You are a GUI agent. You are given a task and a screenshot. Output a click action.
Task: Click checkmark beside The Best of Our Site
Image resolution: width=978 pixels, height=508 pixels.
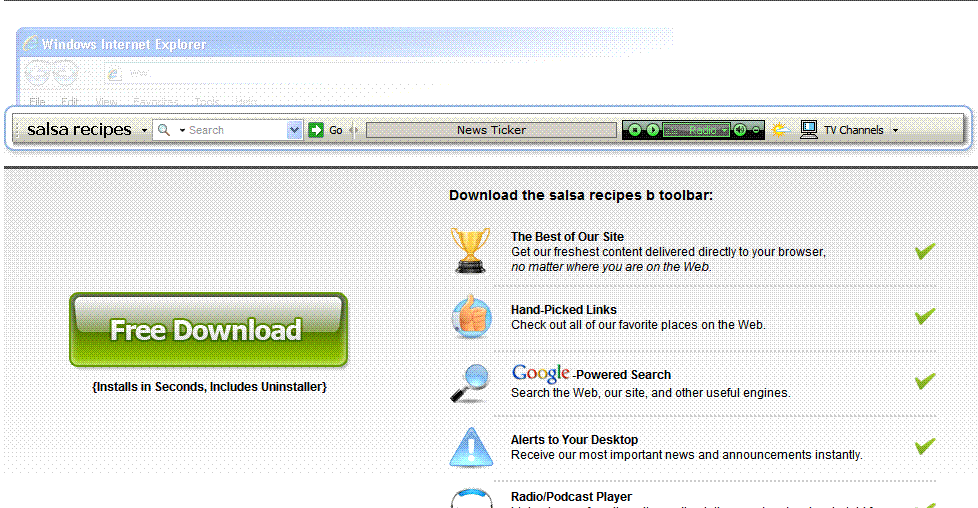coord(925,251)
